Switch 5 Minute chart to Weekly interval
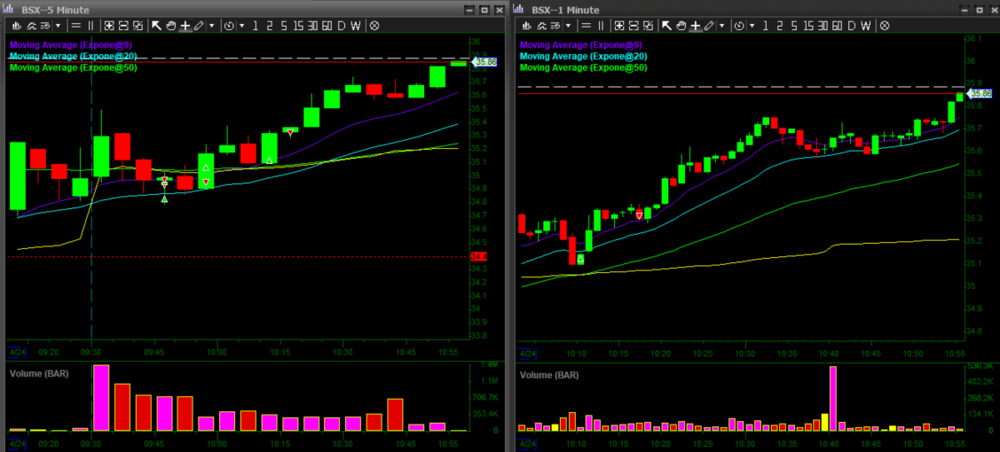The width and height of the screenshot is (1000, 452). pos(357,25)
